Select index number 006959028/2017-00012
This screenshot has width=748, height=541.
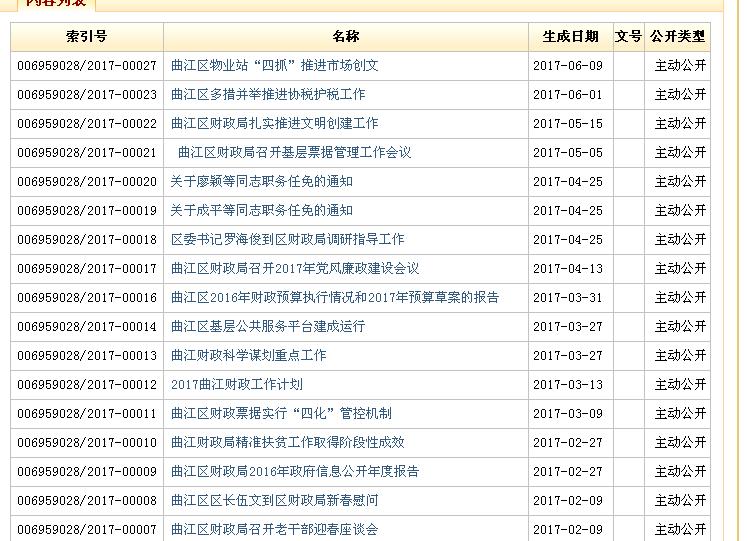click(87, 385)
